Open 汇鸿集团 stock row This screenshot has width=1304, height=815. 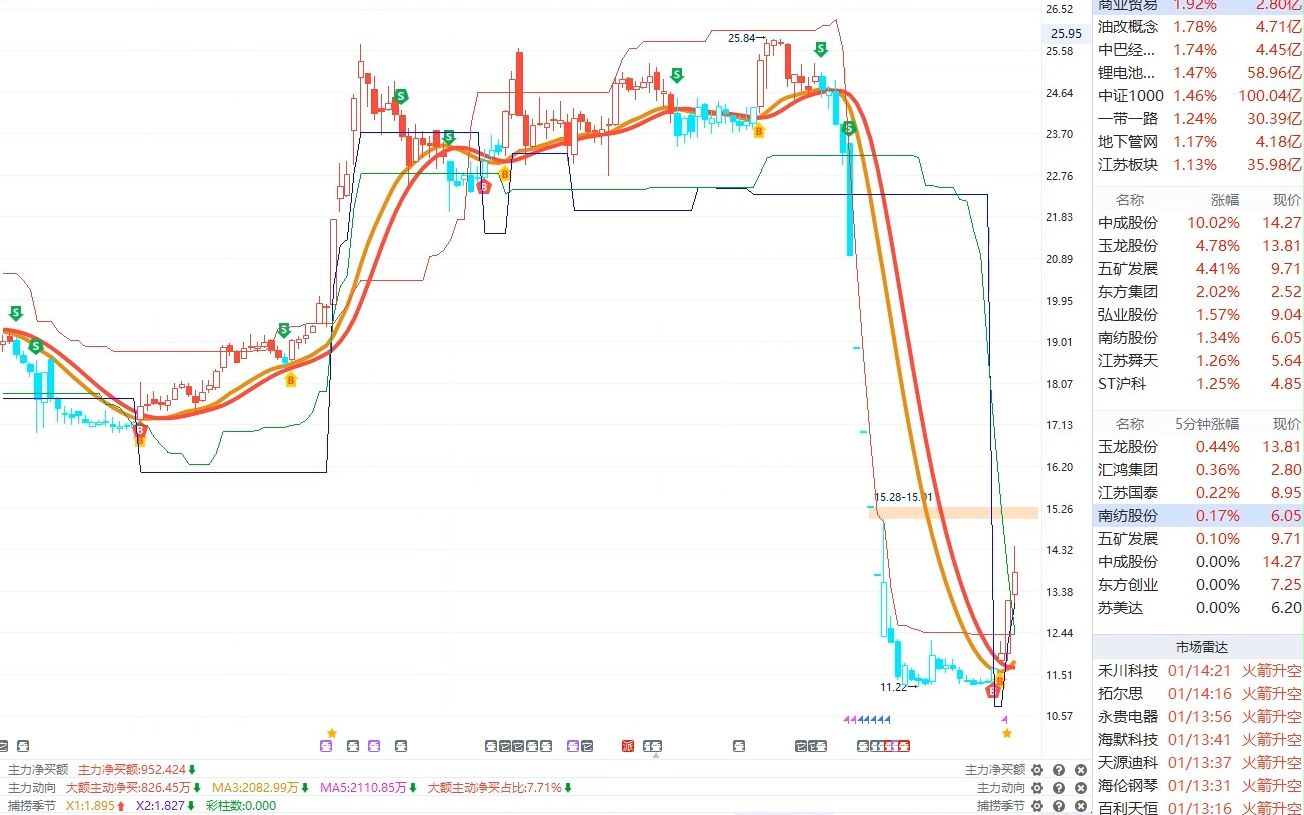(1198, 470)
